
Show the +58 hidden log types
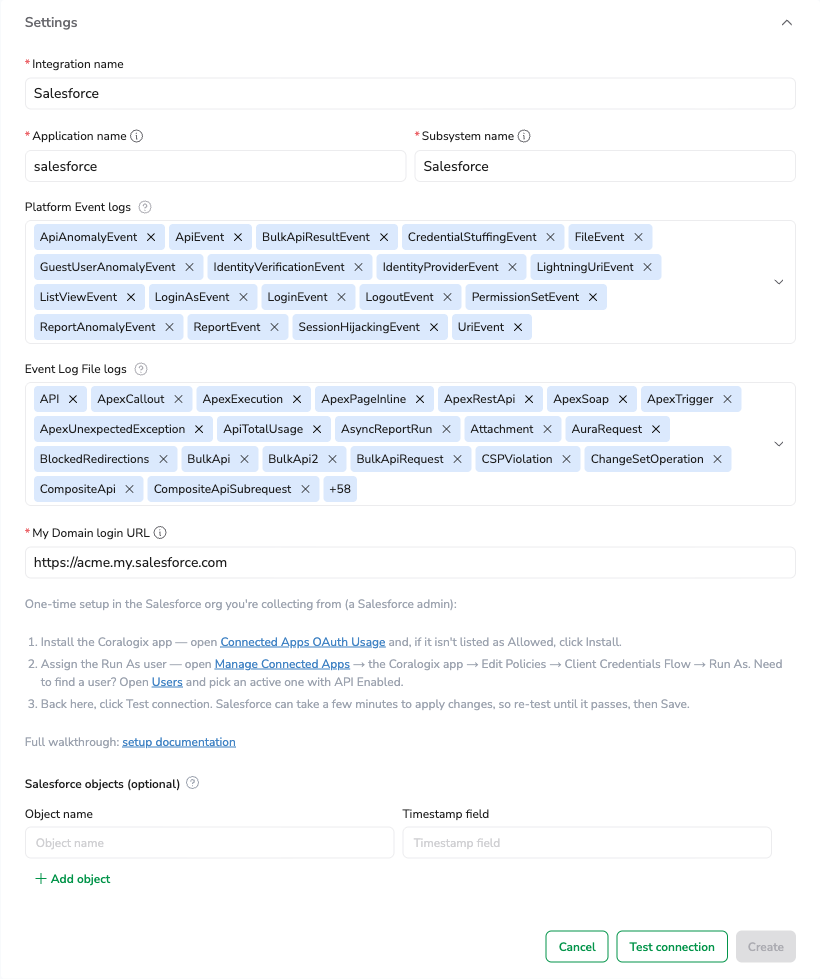[x=340, y=489]
